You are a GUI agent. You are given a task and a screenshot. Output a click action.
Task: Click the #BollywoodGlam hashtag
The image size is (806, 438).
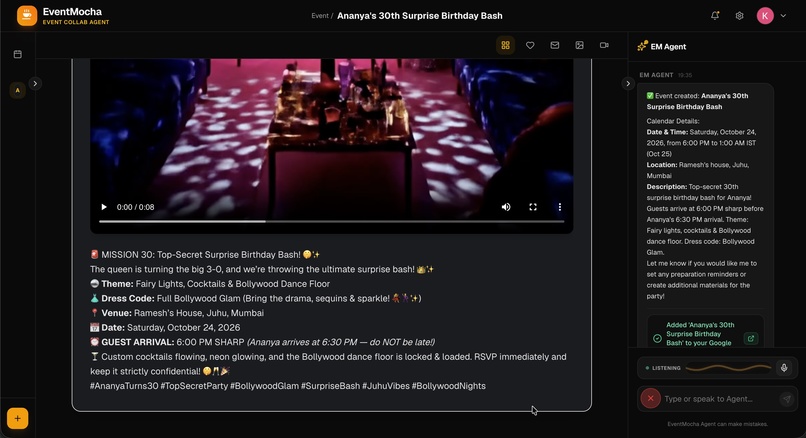coord(264,386)
